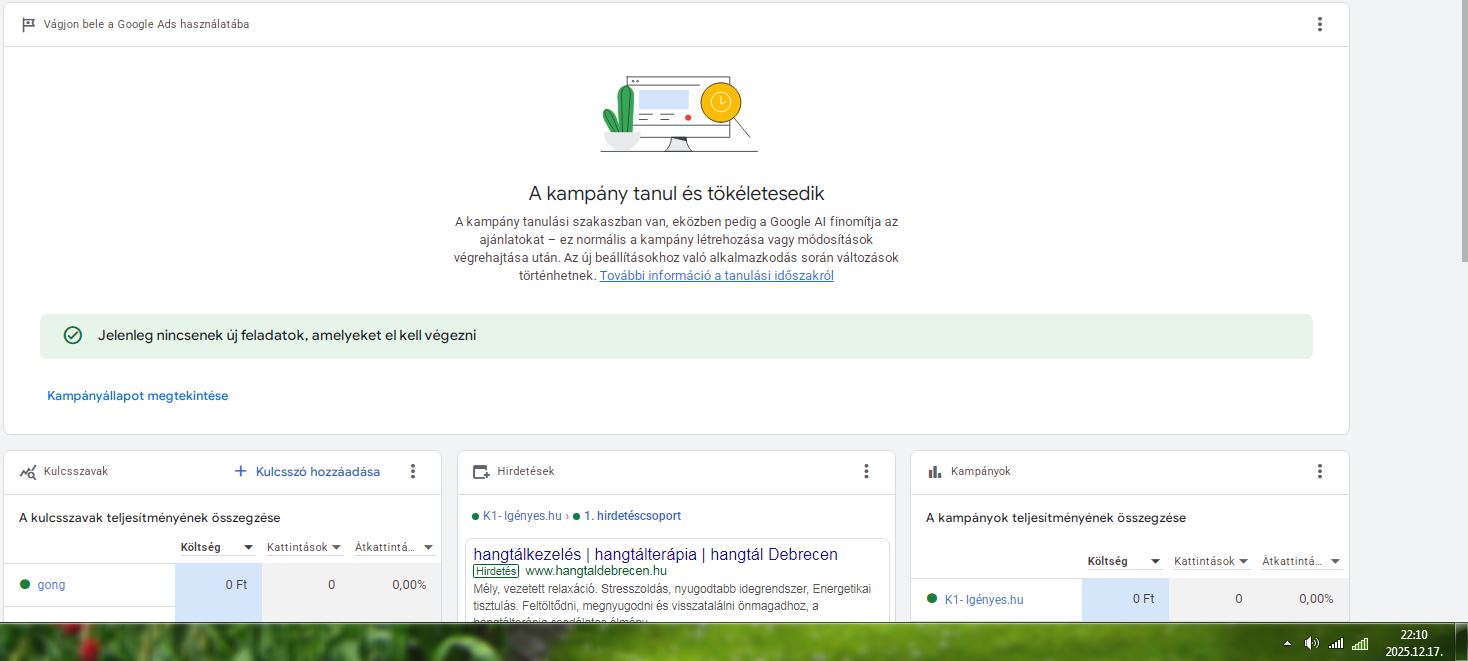
Task: Click the 1. hirdetéscsoport breadcrumb link
Action: click(x=632, y=516)
